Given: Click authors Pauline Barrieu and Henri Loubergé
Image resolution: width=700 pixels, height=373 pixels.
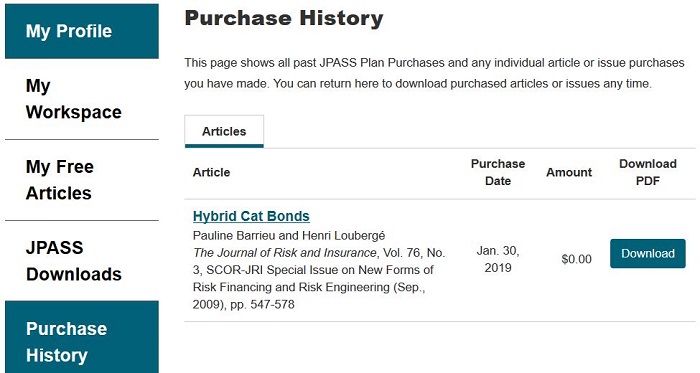Looking at the screenshot, I should click(289, 235).
